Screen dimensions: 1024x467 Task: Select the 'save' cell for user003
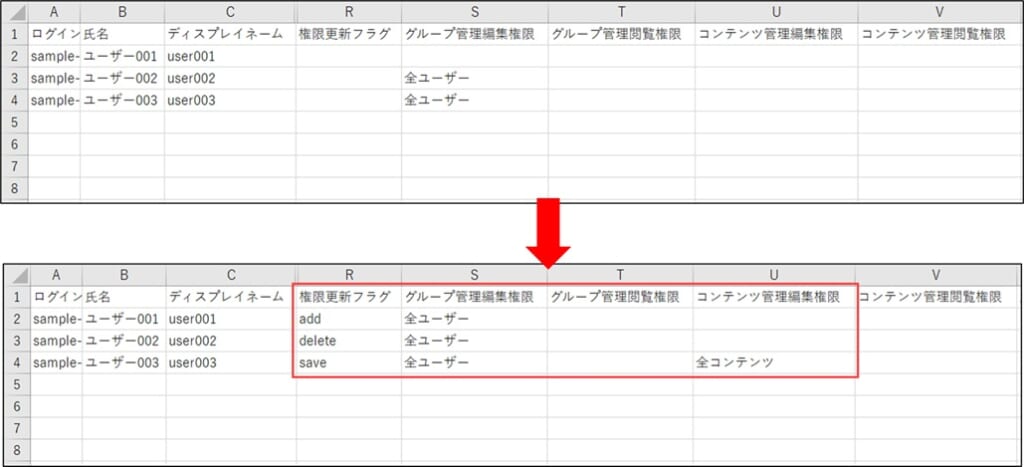pyautogui.click(x=349, y=362)
